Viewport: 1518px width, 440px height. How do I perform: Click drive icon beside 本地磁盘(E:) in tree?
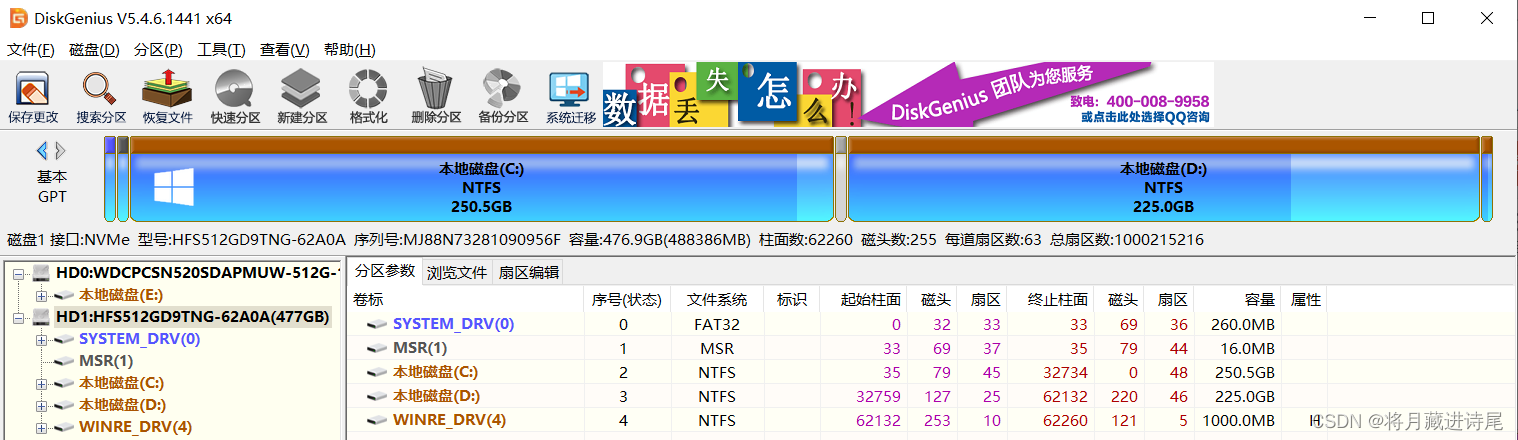tap(64, 295)
